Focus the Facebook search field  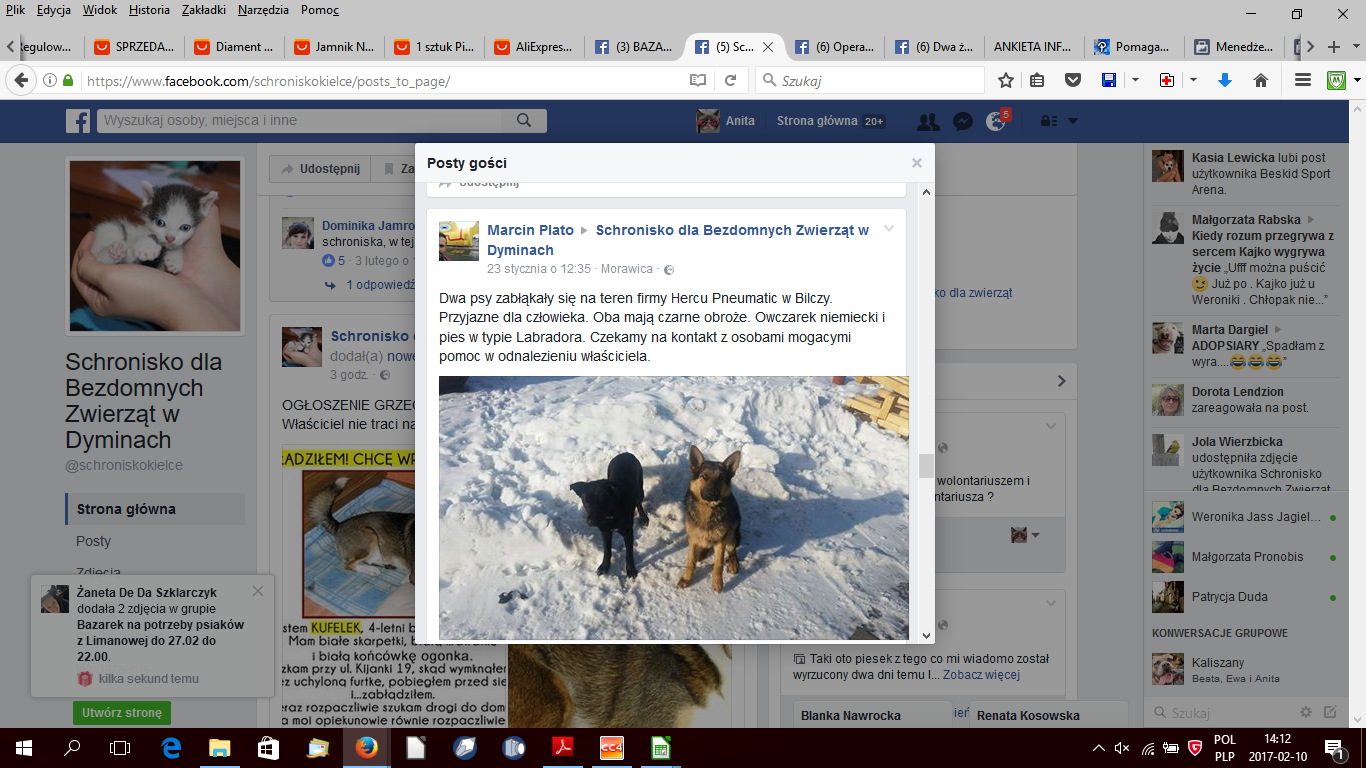click(x=300, y=121)
